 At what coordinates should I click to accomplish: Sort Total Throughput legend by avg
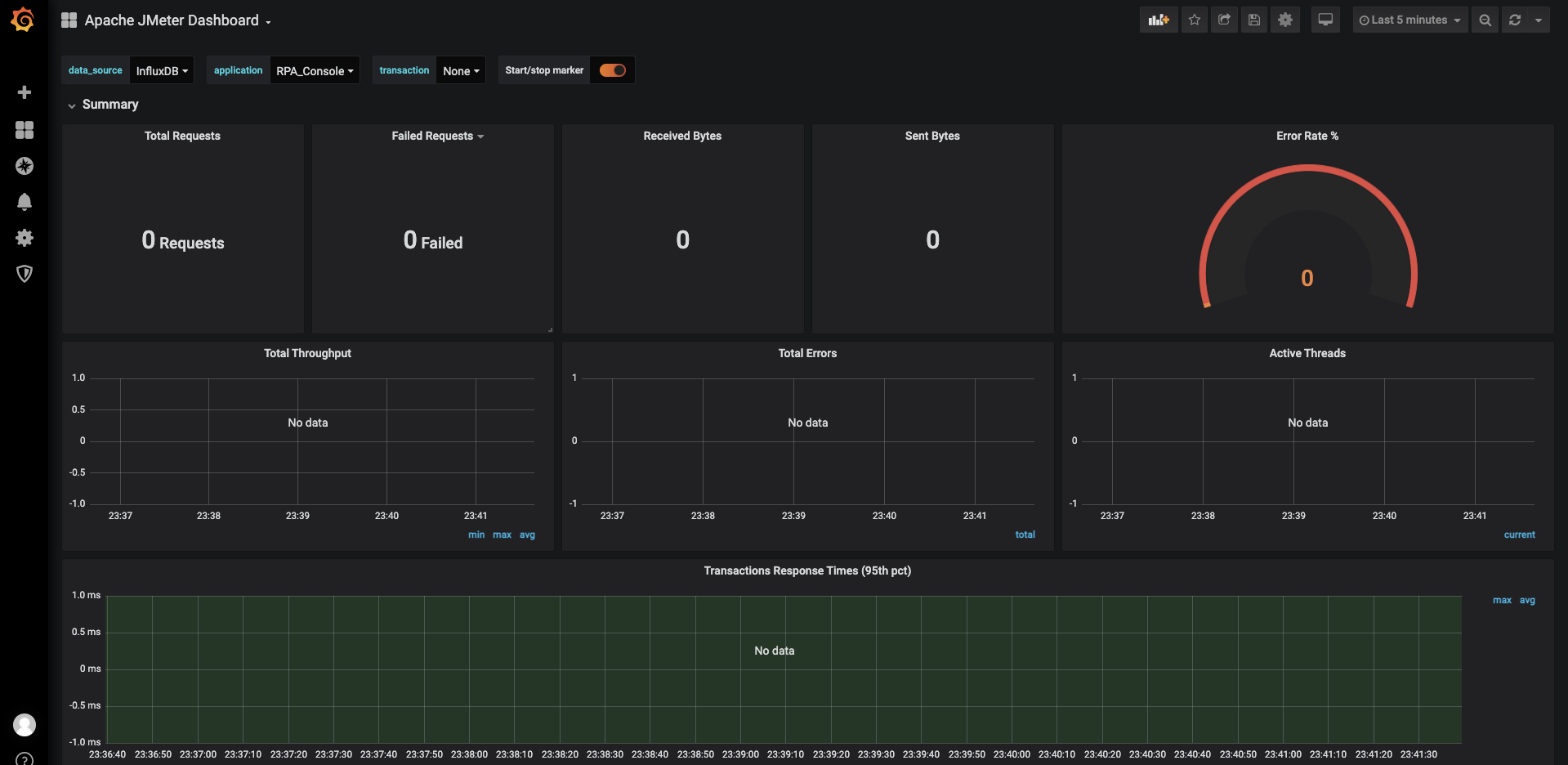(527, 535)
